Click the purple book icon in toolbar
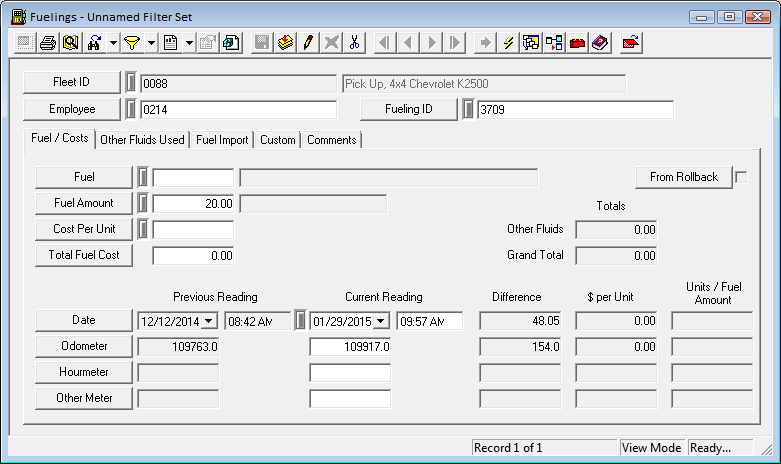781x464 pixels. click(x=600, y=43)
